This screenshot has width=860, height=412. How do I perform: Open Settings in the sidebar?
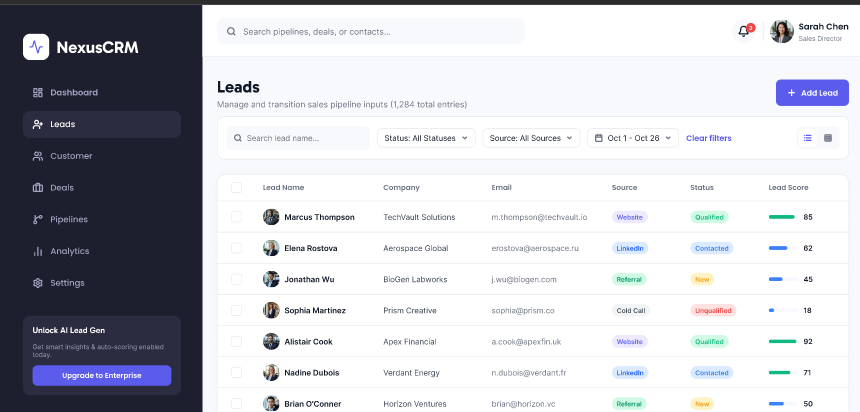pos(102,283)
